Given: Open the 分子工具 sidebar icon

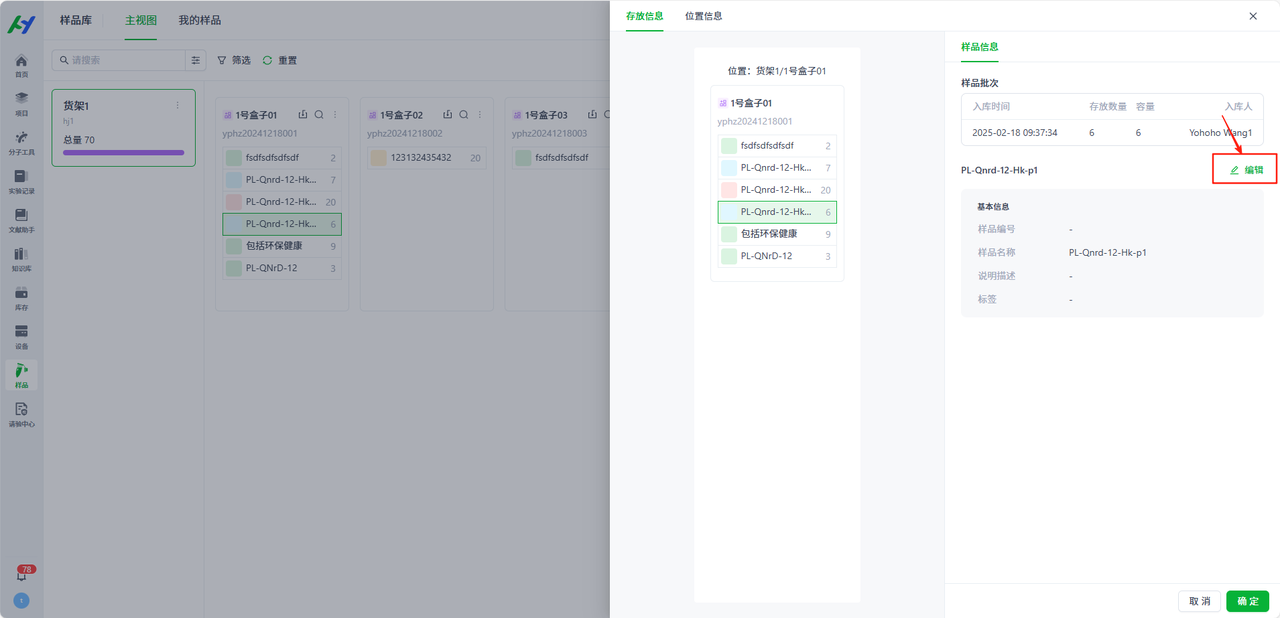Looking at the screenshot, I should 21,143.
